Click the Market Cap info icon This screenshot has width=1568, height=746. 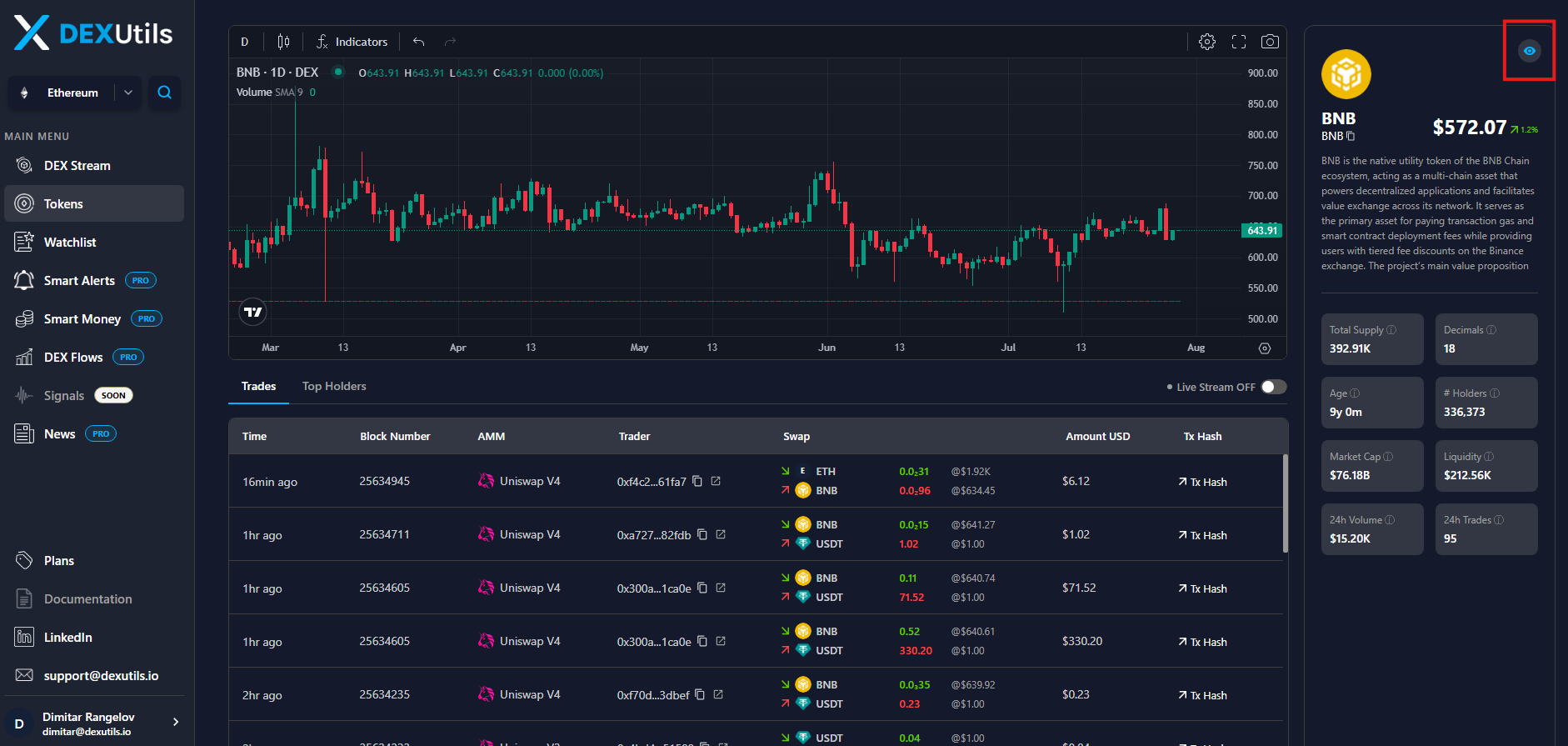[x=1388, y=457]
